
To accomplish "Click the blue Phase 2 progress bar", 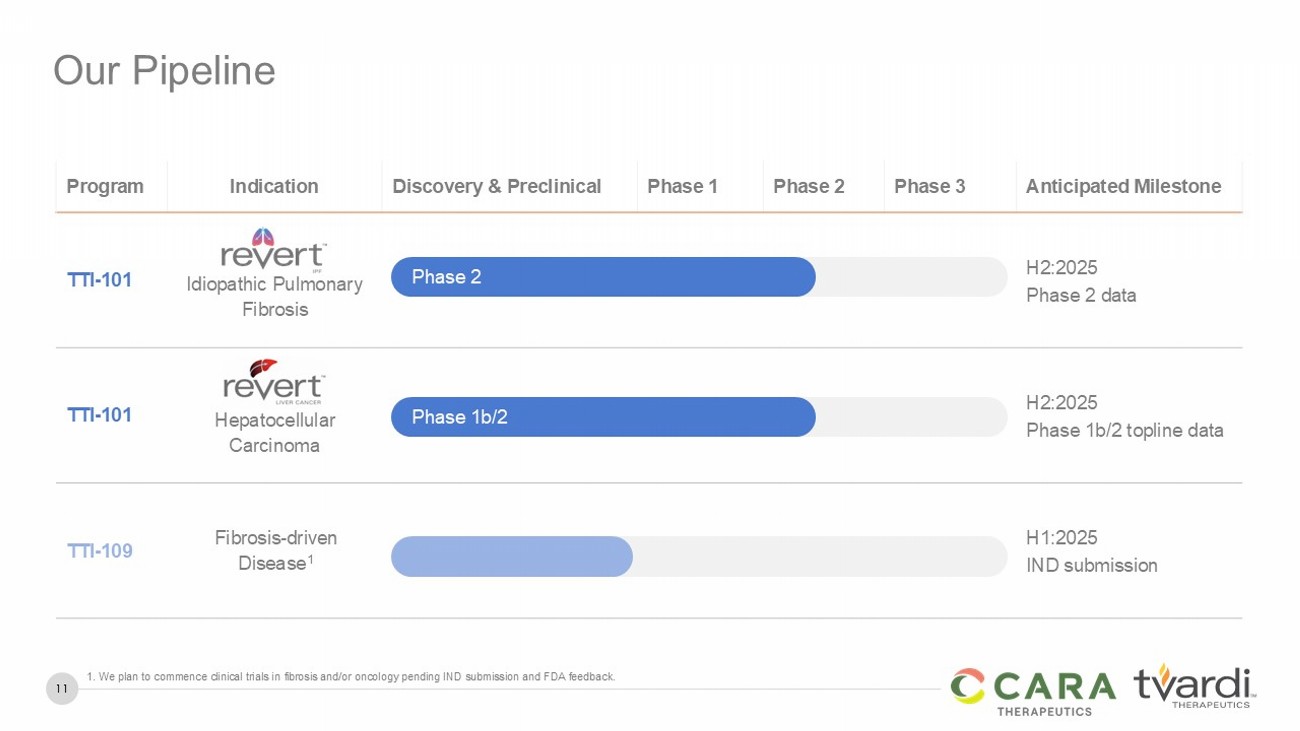I will pyautogui.click(x=603, y=277).
